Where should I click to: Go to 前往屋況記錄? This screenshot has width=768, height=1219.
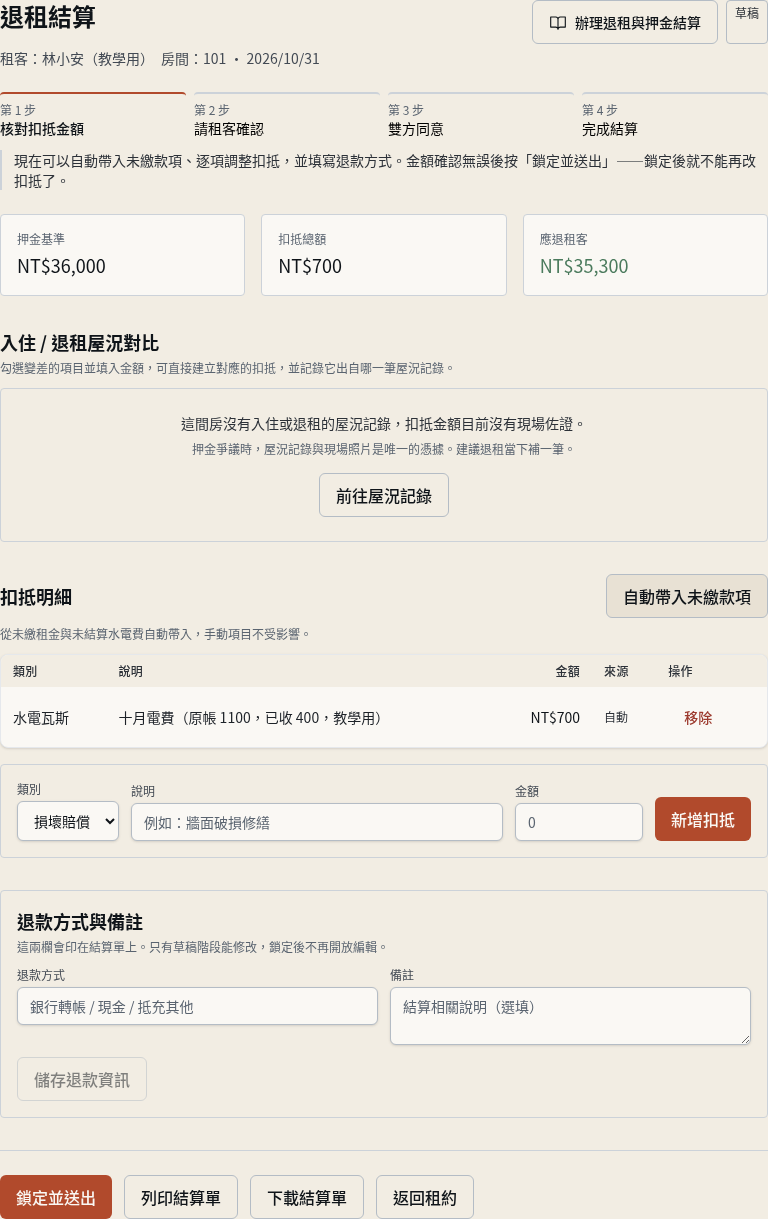point(384,495)
